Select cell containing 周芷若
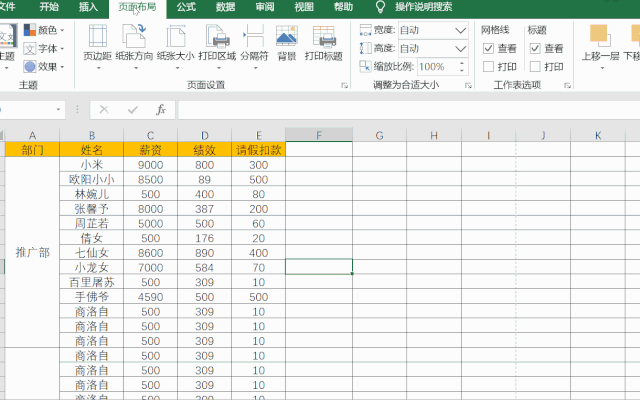 91,223
